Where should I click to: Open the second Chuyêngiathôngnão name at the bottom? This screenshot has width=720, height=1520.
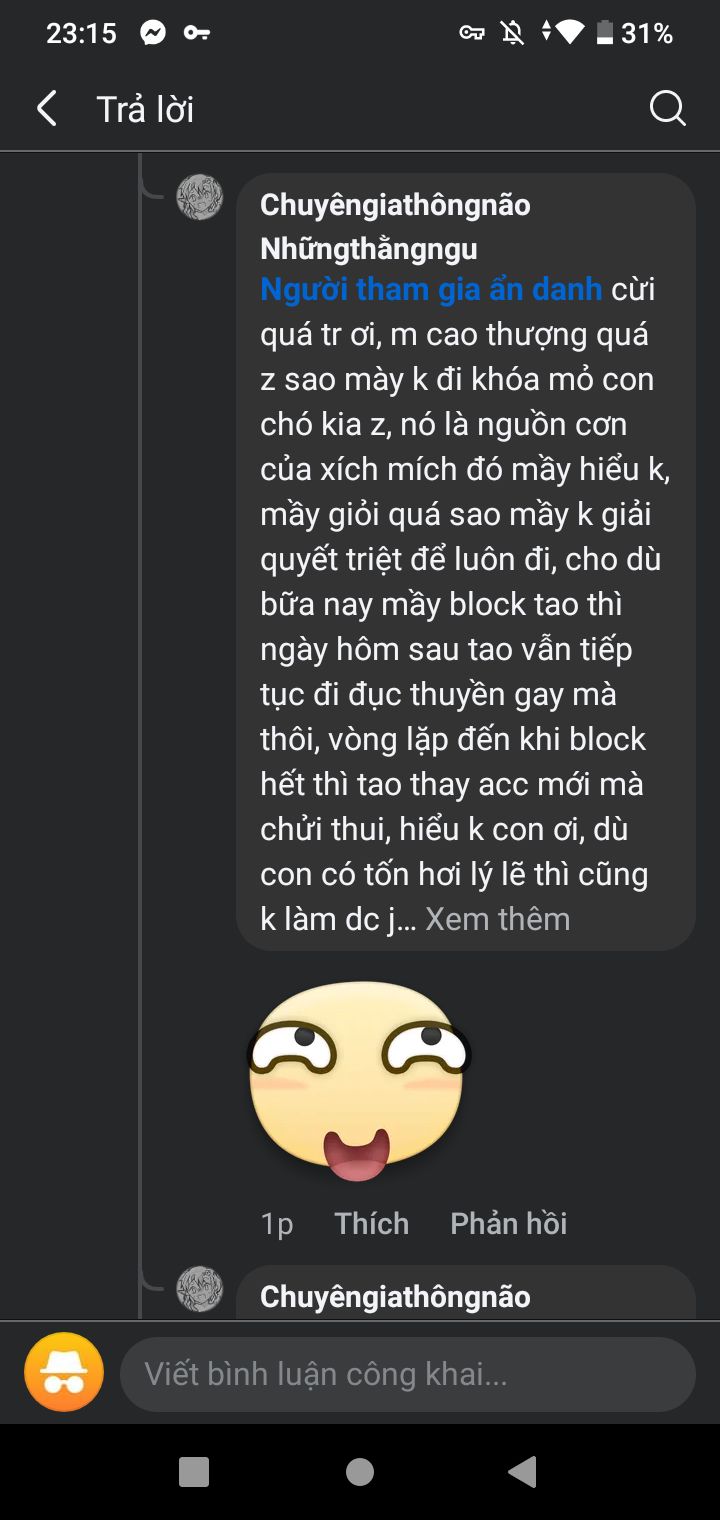[x=396, y=1296]
